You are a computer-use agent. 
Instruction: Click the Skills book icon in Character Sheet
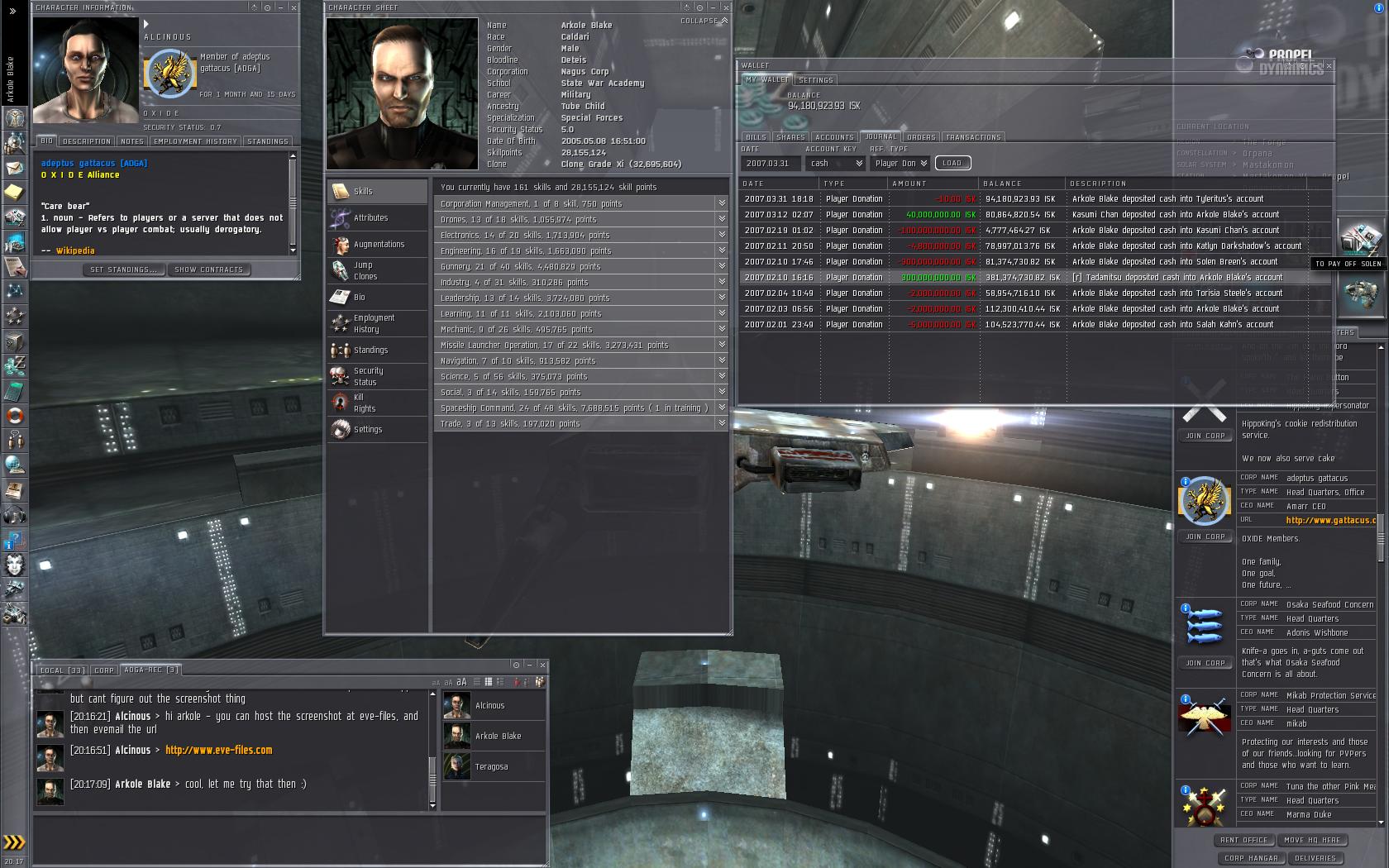[x=341, y=191]
